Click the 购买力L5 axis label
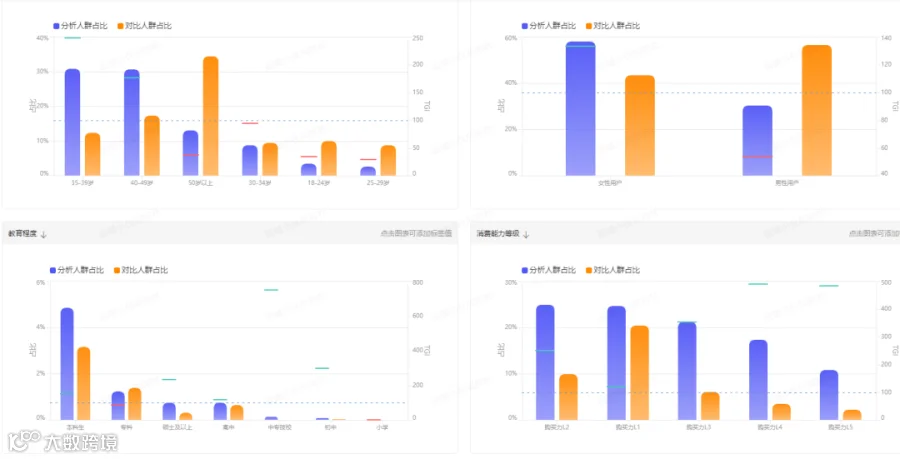The height and width of the screenshot is (459, 900). pyautogui.click(x=840, y=427)
